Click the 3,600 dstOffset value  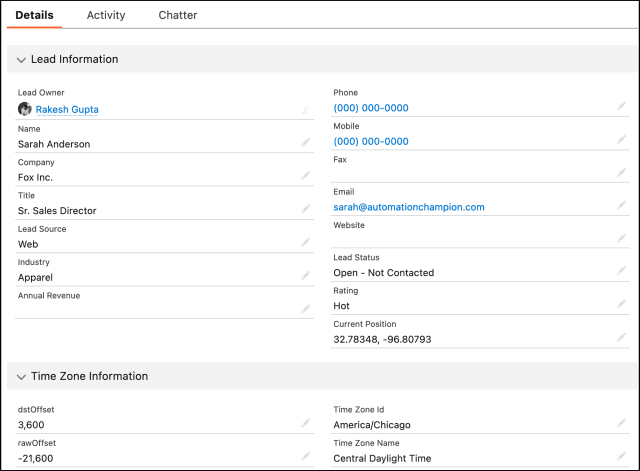pos(31,425)
